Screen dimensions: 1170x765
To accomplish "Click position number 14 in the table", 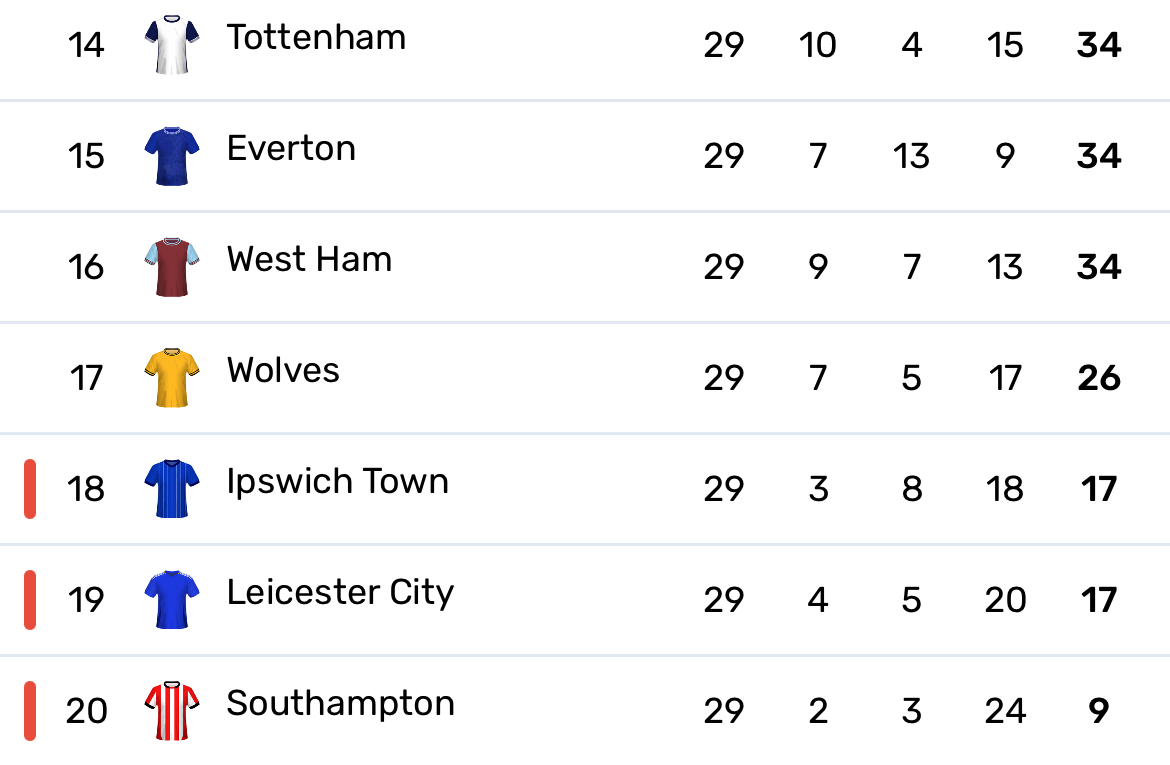I will point(86,45).
